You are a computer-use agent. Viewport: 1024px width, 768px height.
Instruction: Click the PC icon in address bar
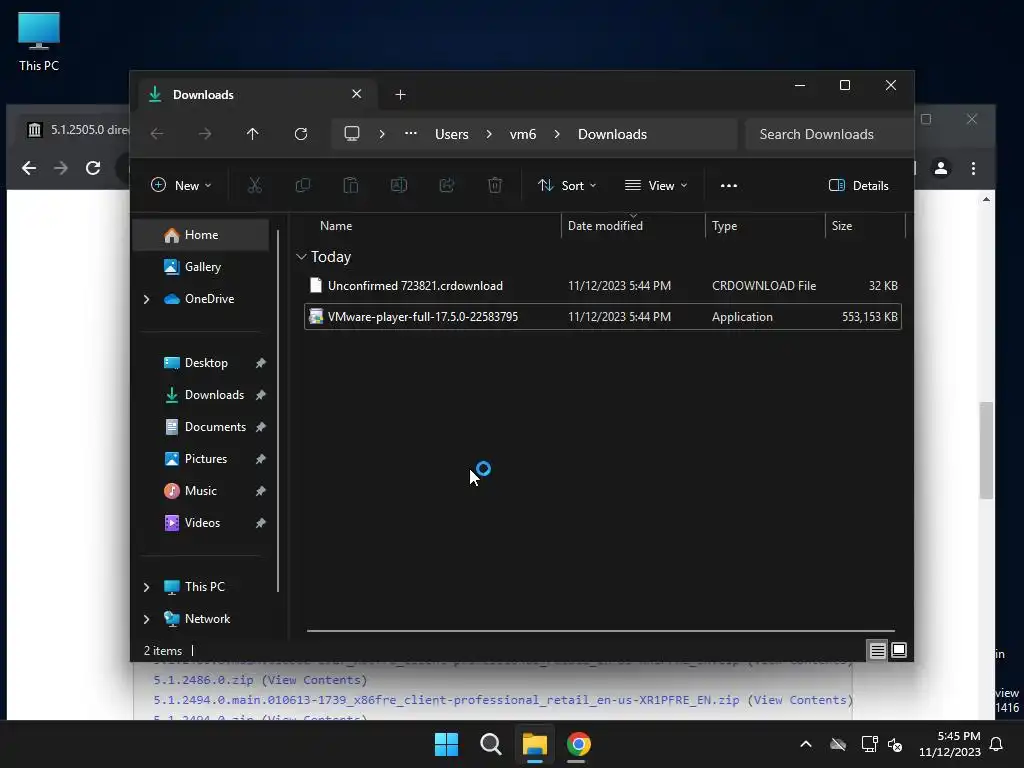[352, 134]
